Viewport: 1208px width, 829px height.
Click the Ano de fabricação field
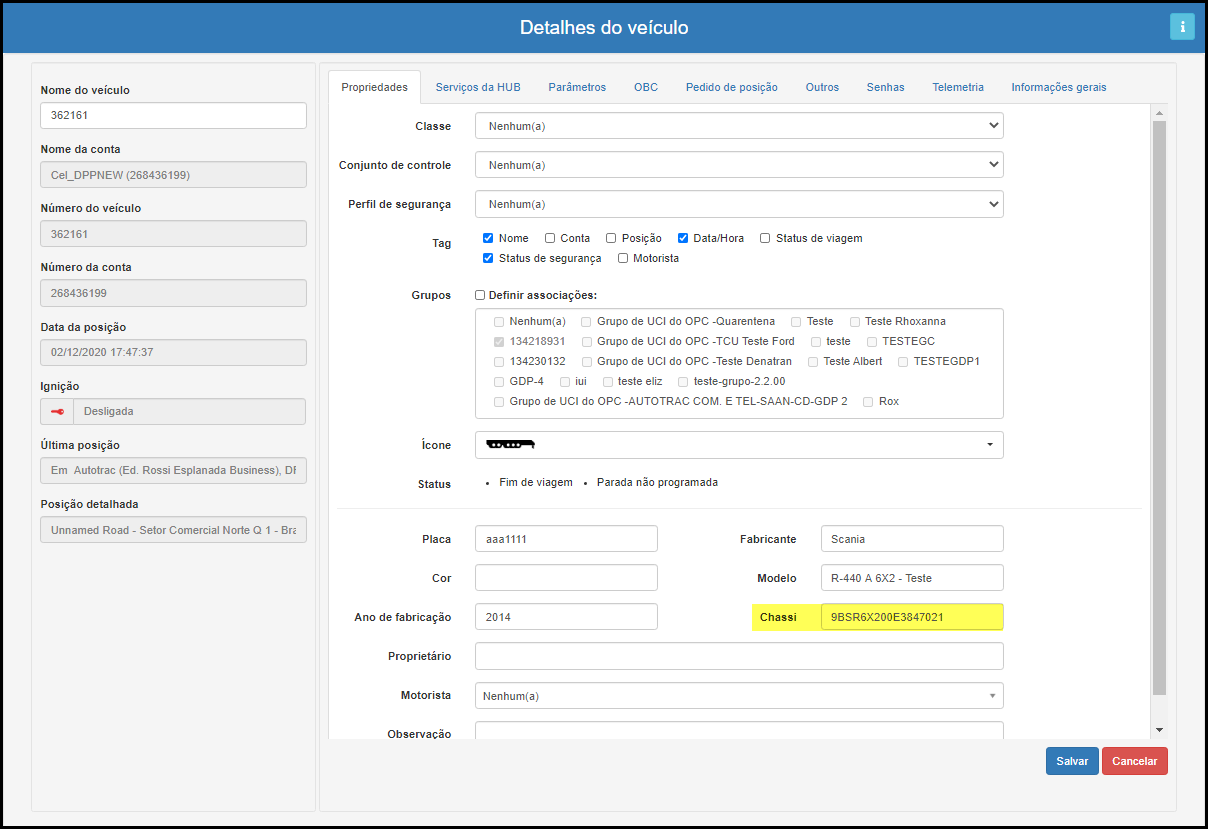566,617
